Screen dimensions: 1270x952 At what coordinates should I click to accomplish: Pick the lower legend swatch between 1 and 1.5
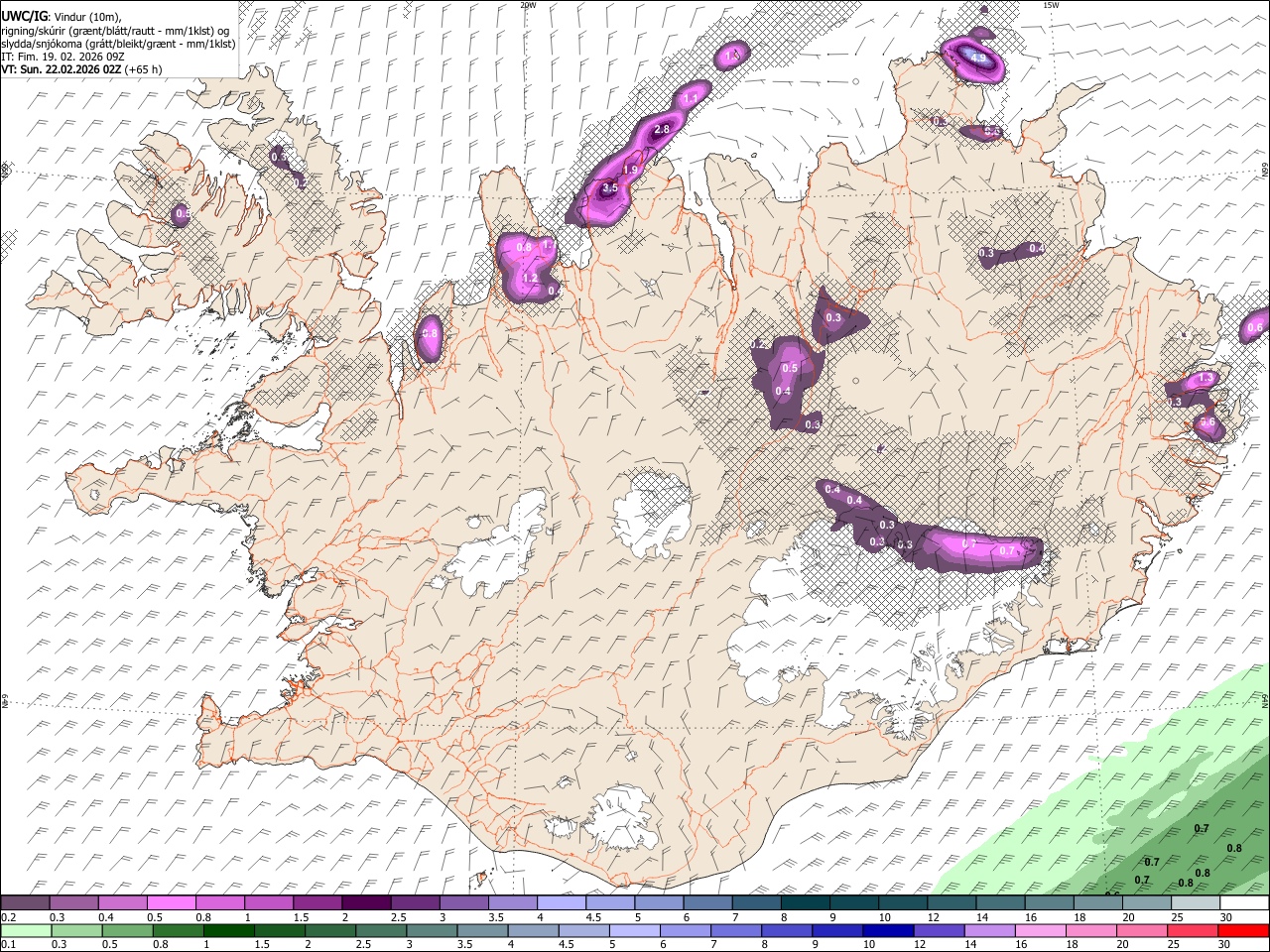(x=229, y=931)
